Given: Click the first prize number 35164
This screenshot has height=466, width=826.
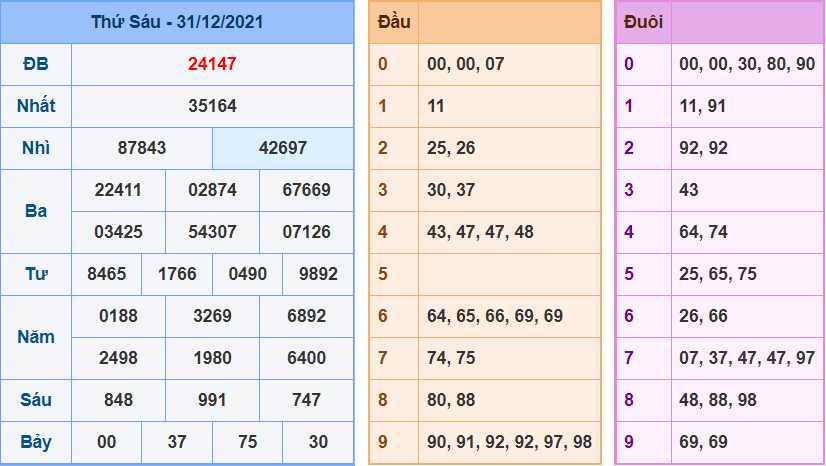Looking at the screenshot, I should coord(212,106).
